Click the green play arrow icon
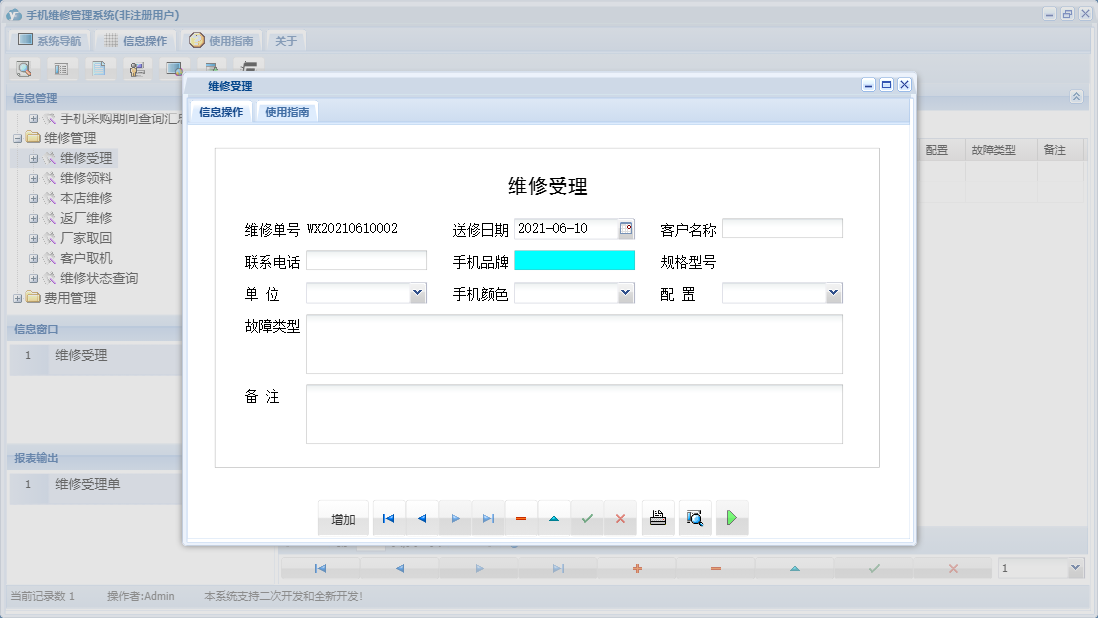This screenshot has width=1098, height=618. (x=732, y=519)
